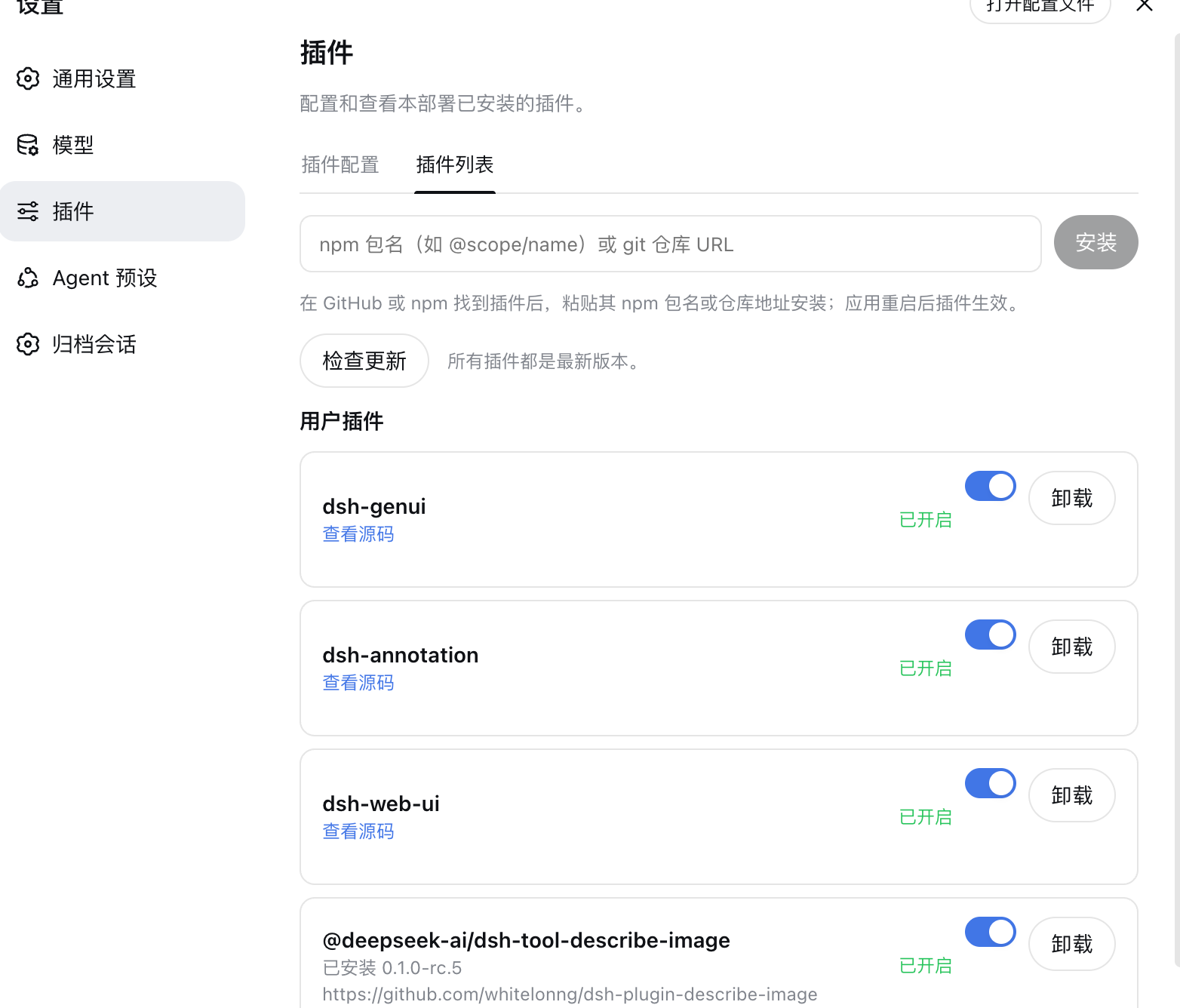Image resolution: width=1180 pixels, height=1008 pixels.
Task: Click 已开启 status for dsh-annotation
Action: coord(926,668)
